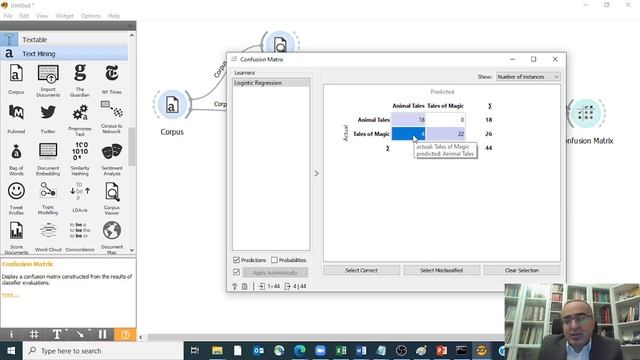The image size is (640, 360).
Task: Select The Guardian widget
Action: 80,81
